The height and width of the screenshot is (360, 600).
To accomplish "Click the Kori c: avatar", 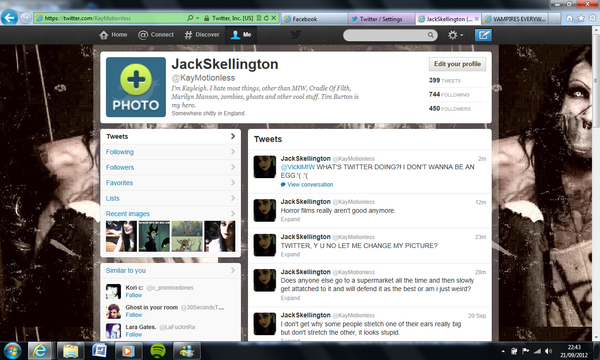I will (x=113, y=292).
